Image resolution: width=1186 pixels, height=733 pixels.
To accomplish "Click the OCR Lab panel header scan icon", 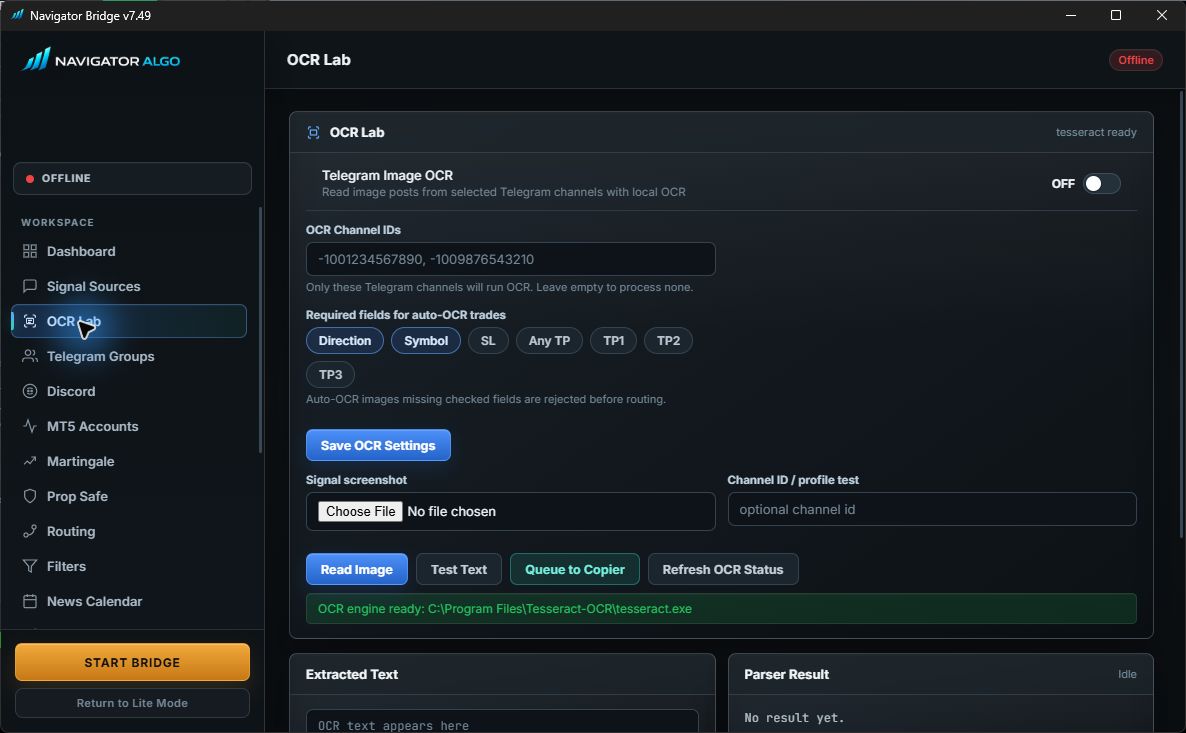I will click(313, 132).
